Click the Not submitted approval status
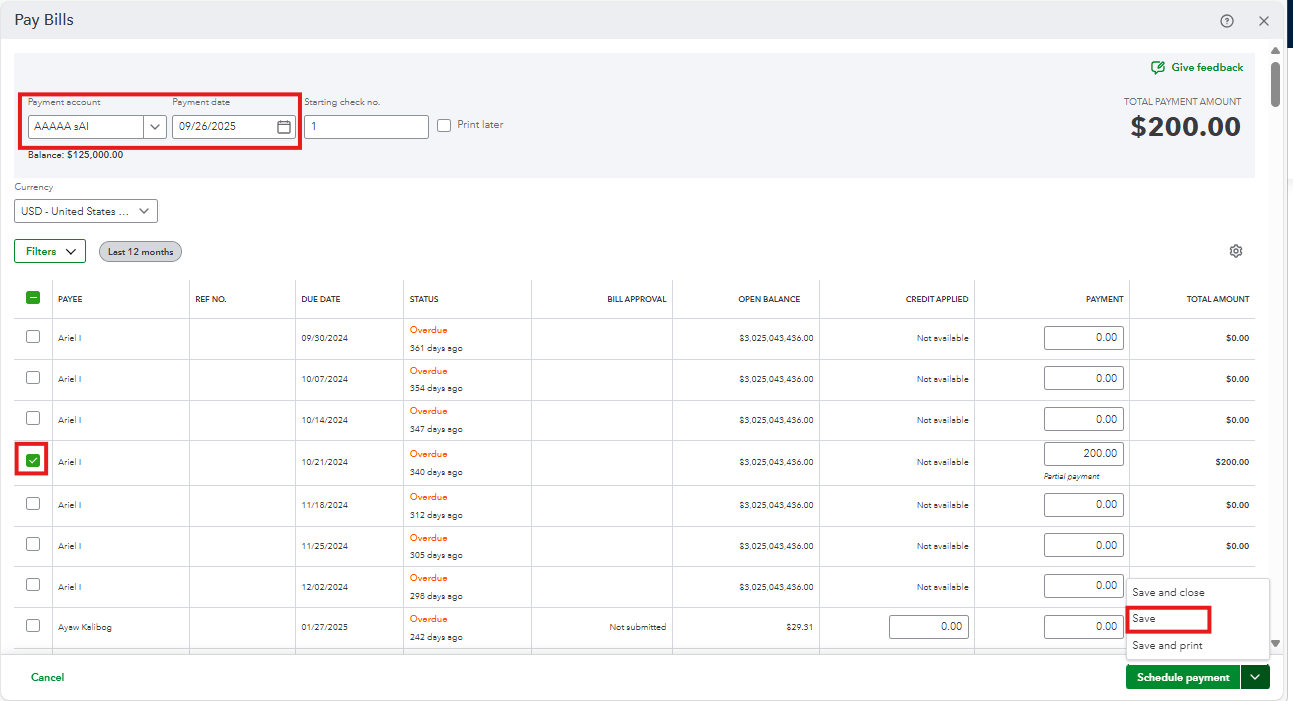Image resolution: width=1293 pixels, height=701 pixels. pos(638,627)
